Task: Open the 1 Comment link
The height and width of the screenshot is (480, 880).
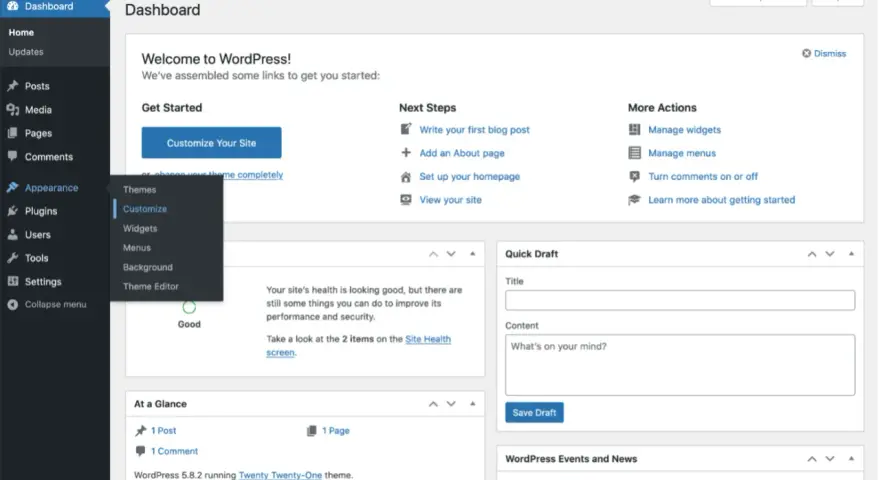Action: click(x=174, y=451)
